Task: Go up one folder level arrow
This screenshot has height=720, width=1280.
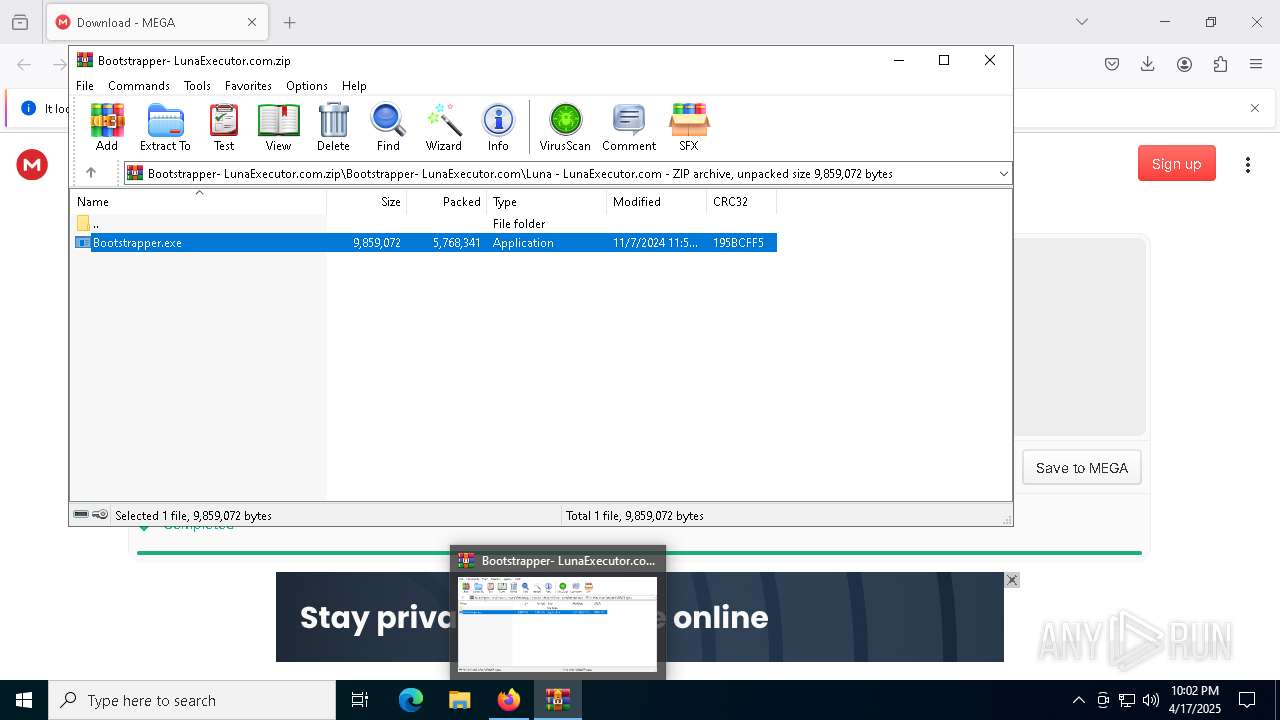Action: 91,173
